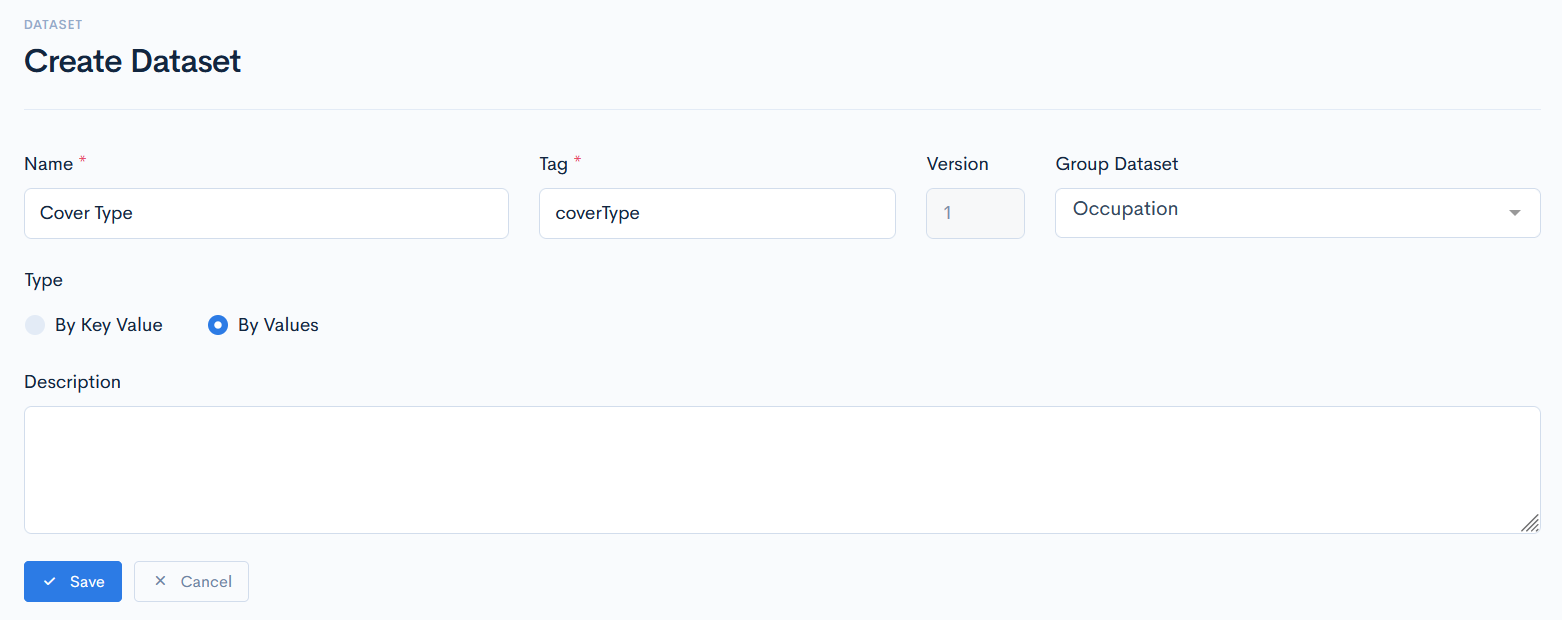
Task: Click the chevron on Group Dataset dropdown
Action: [1516, 213]
